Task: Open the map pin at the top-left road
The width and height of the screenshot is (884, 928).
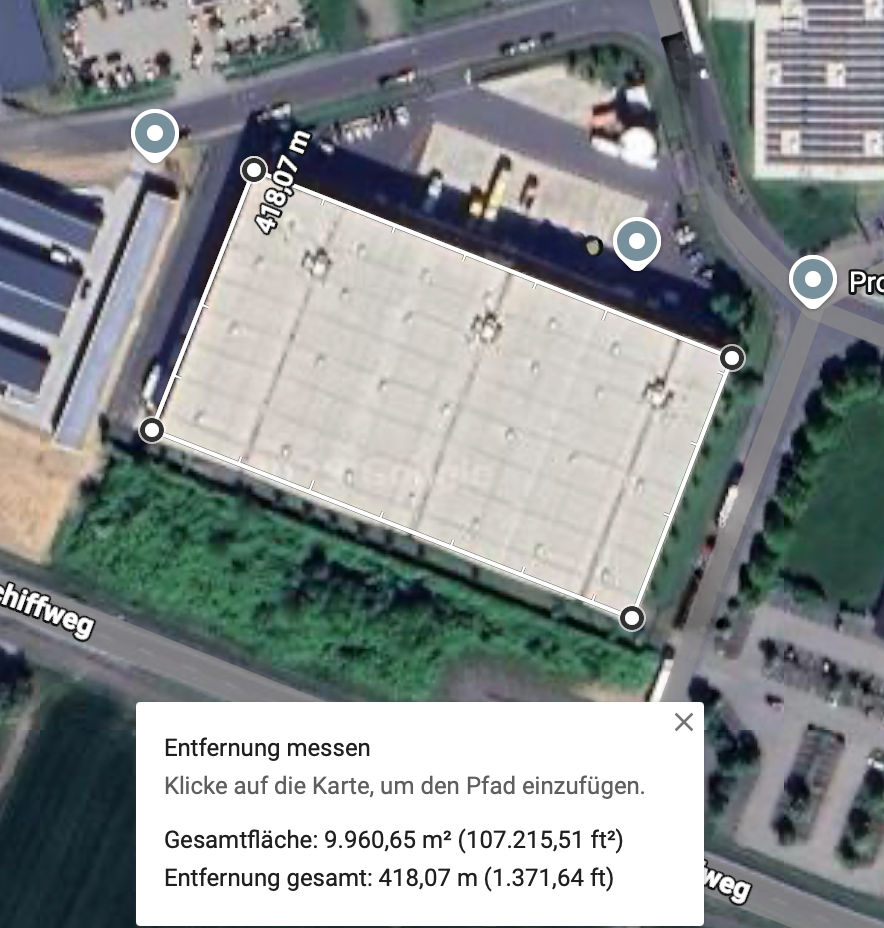Action: tap(155, 136)
